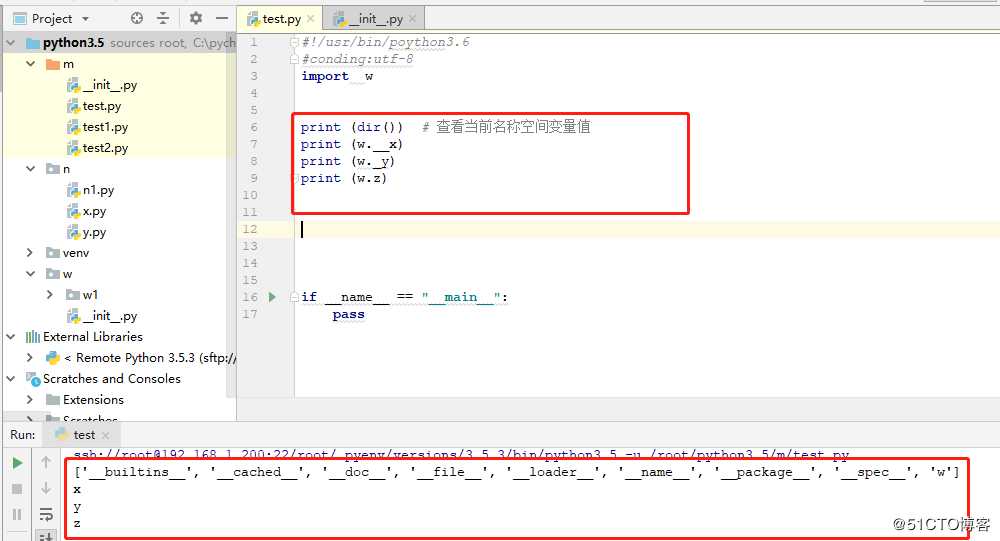Image resolution: width=1000 pixels, height=541 pixels.
Task: Collapse Scratches and Consoles node
Action: 11,378
